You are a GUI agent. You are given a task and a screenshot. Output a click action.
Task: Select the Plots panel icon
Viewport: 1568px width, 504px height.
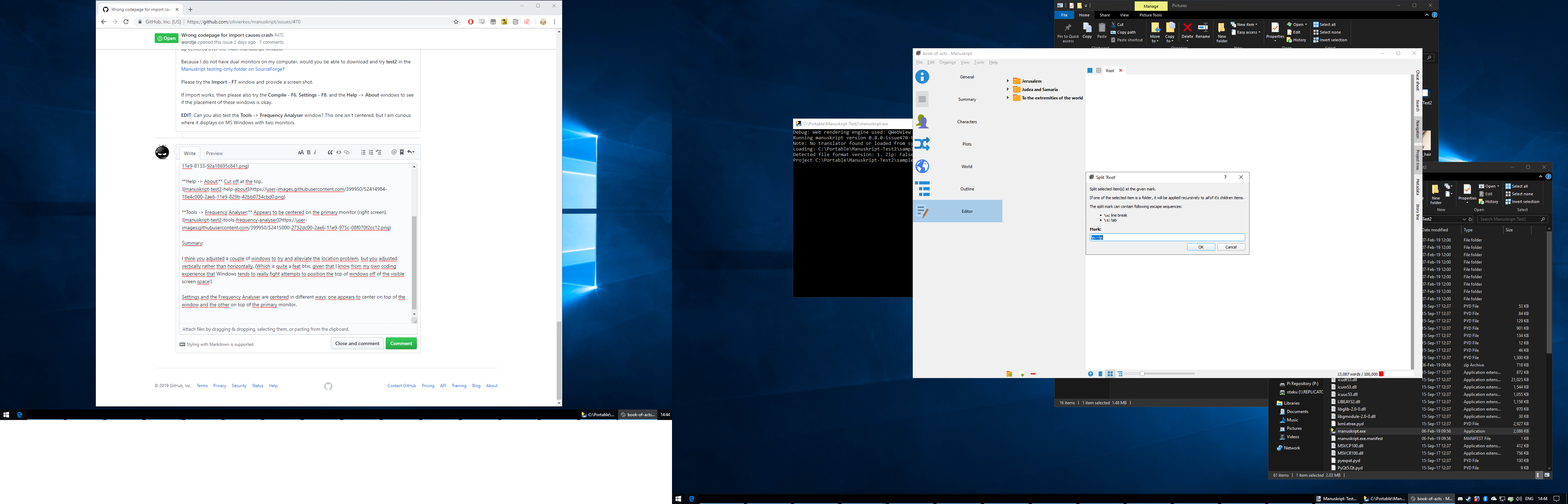point(923,143)
